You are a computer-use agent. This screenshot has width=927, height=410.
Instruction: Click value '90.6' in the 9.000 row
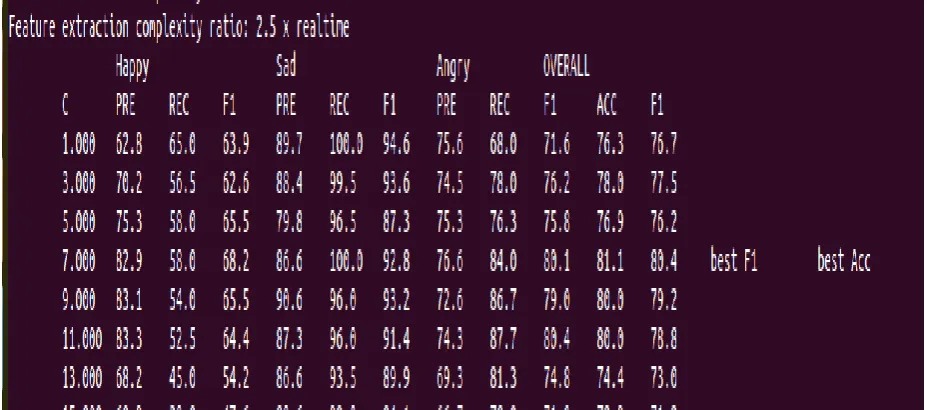coord(289,300)
